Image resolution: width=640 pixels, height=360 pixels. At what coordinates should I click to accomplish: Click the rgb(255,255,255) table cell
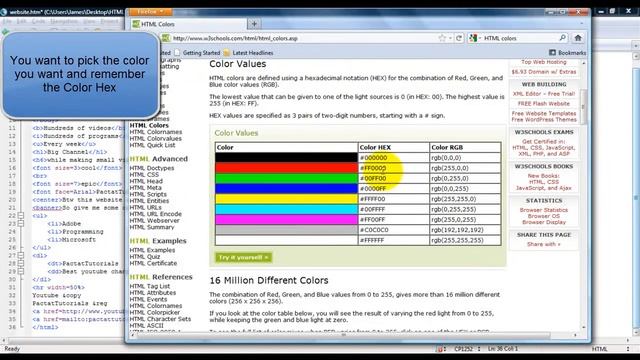coord(465,240)
